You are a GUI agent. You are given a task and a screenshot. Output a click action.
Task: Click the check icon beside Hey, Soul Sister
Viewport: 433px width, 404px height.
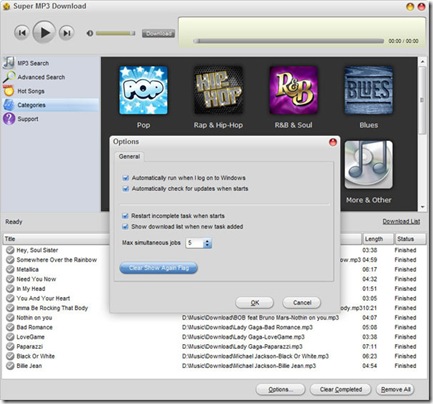pos(10,250)
